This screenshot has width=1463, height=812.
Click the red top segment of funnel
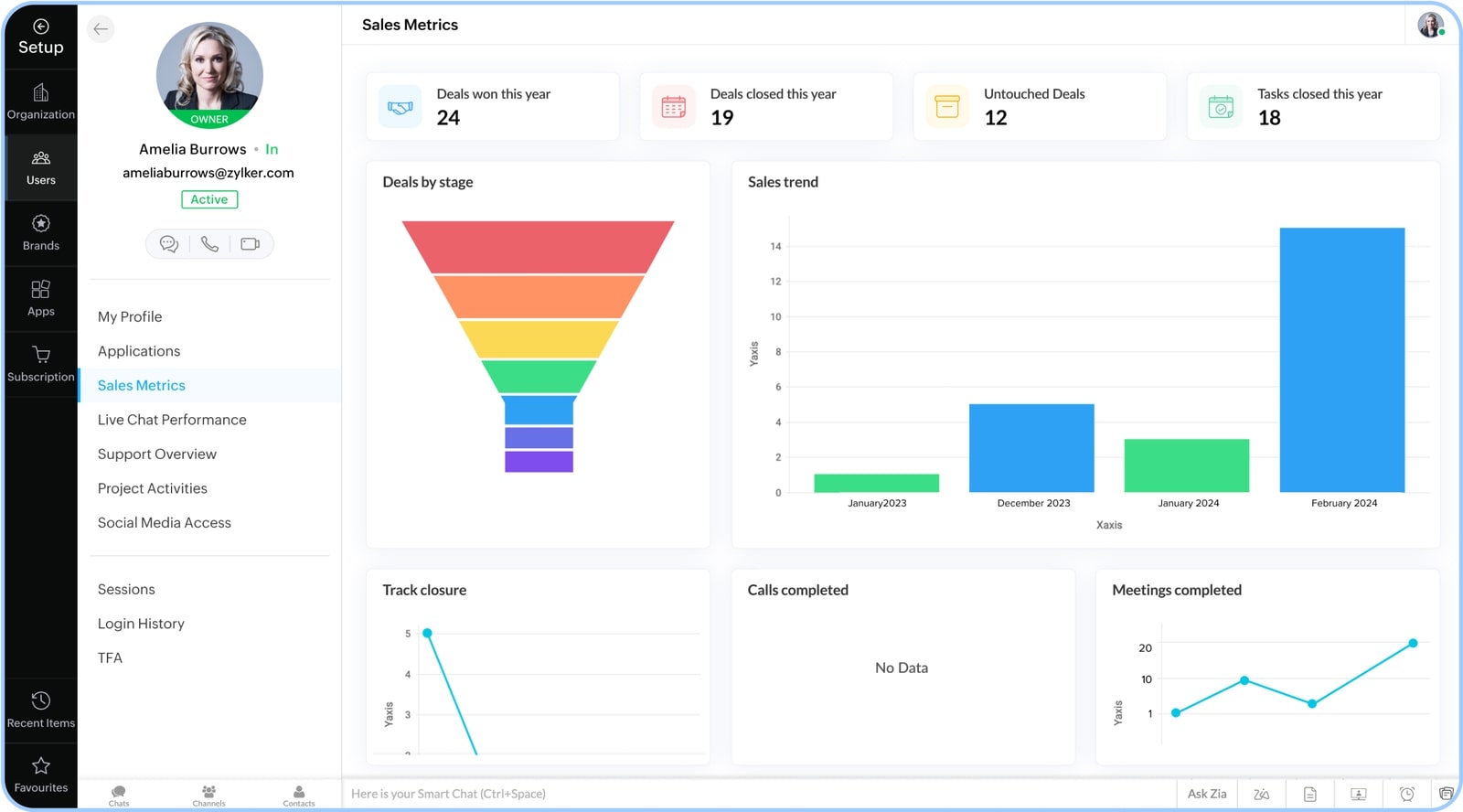[538, 246]
